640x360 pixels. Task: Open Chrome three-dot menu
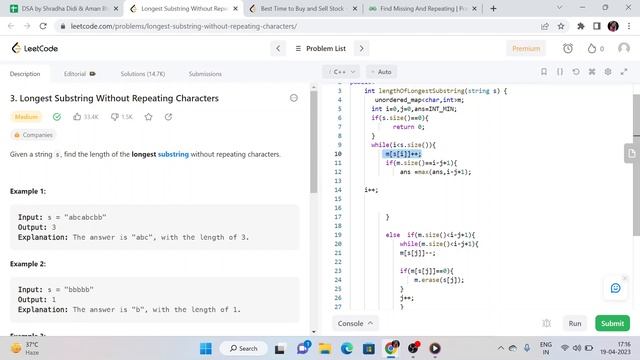(629, 26)
